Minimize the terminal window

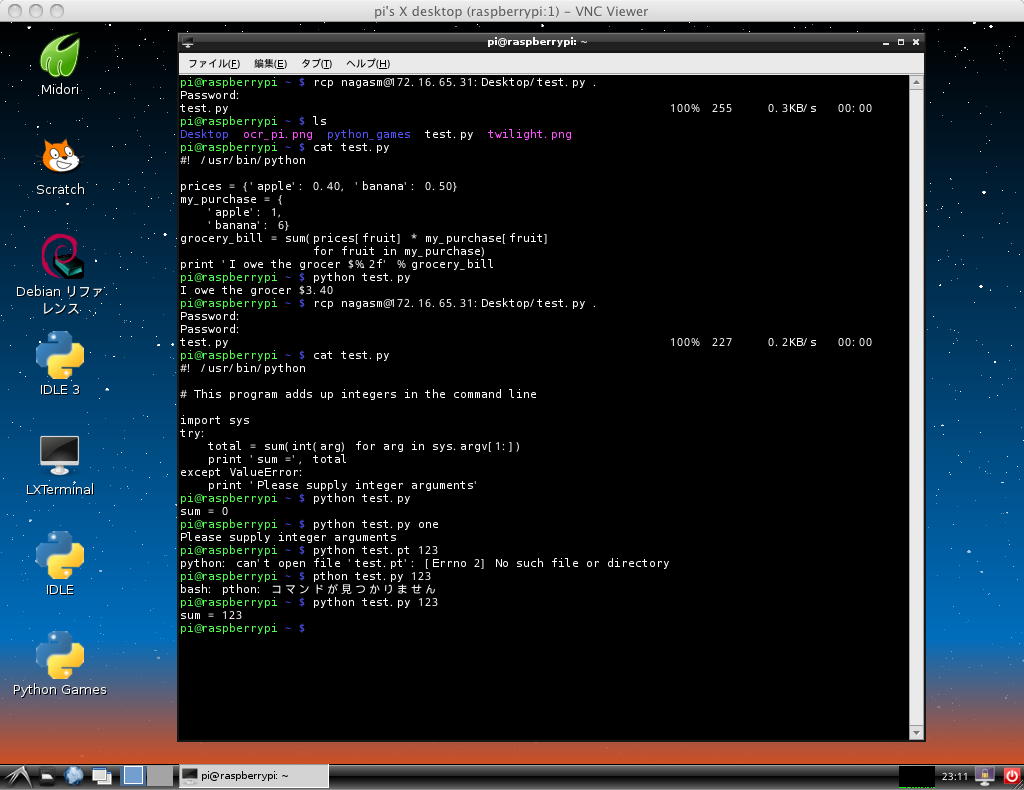click(886, 42)
